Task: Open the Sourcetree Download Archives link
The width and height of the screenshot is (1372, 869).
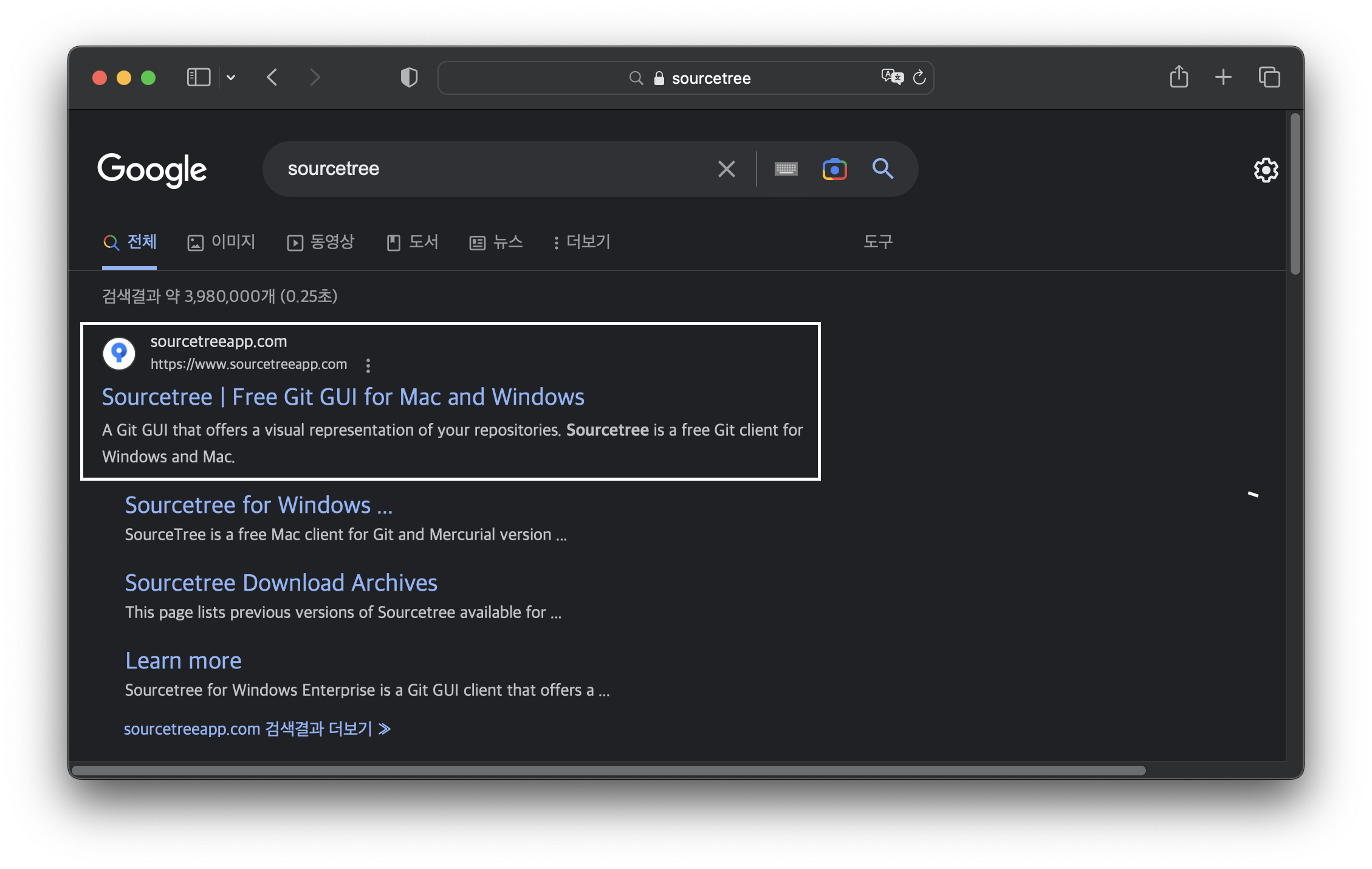Action: 281,583
